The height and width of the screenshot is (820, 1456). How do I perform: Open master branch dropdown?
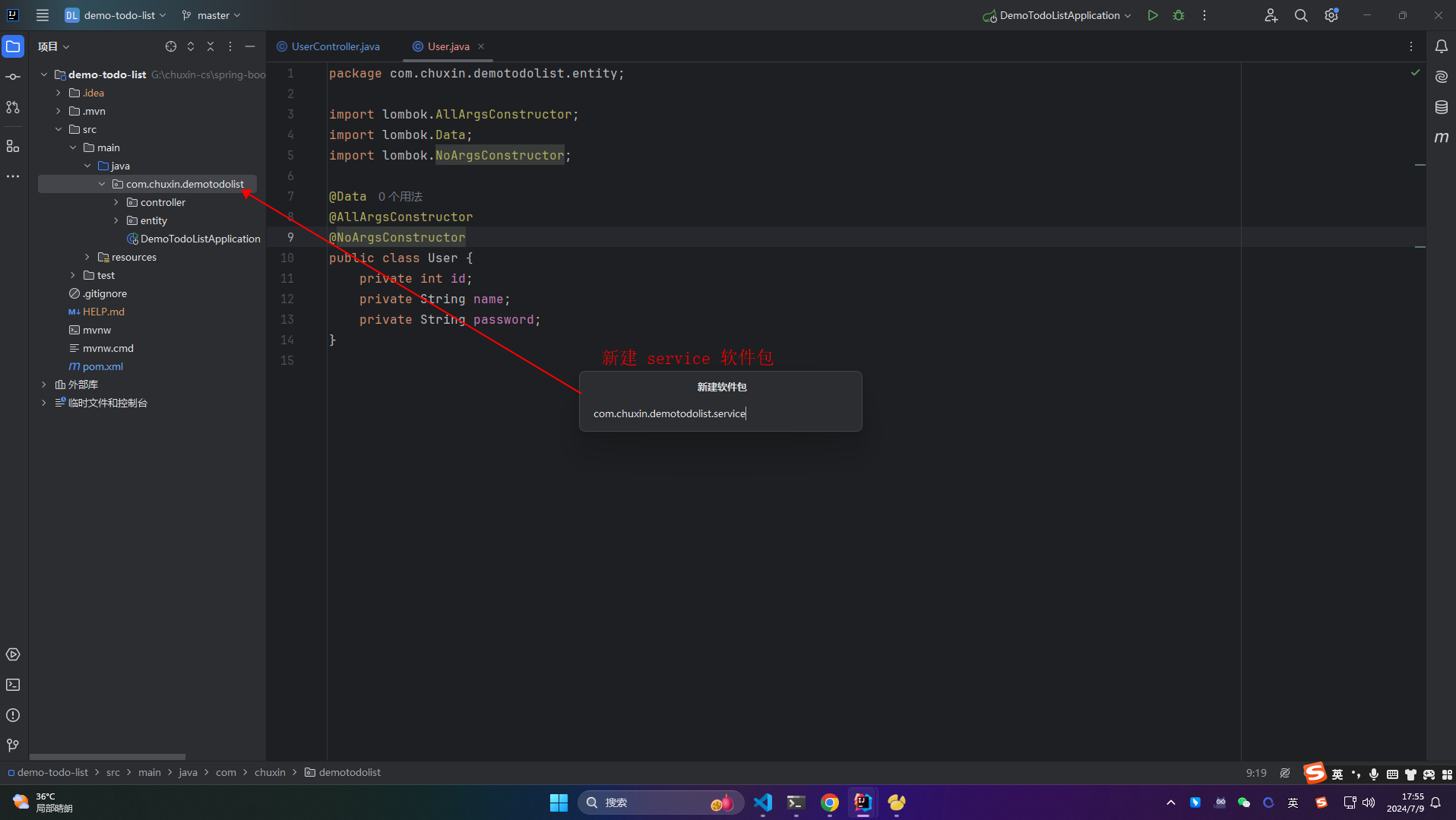coord(211,15)
